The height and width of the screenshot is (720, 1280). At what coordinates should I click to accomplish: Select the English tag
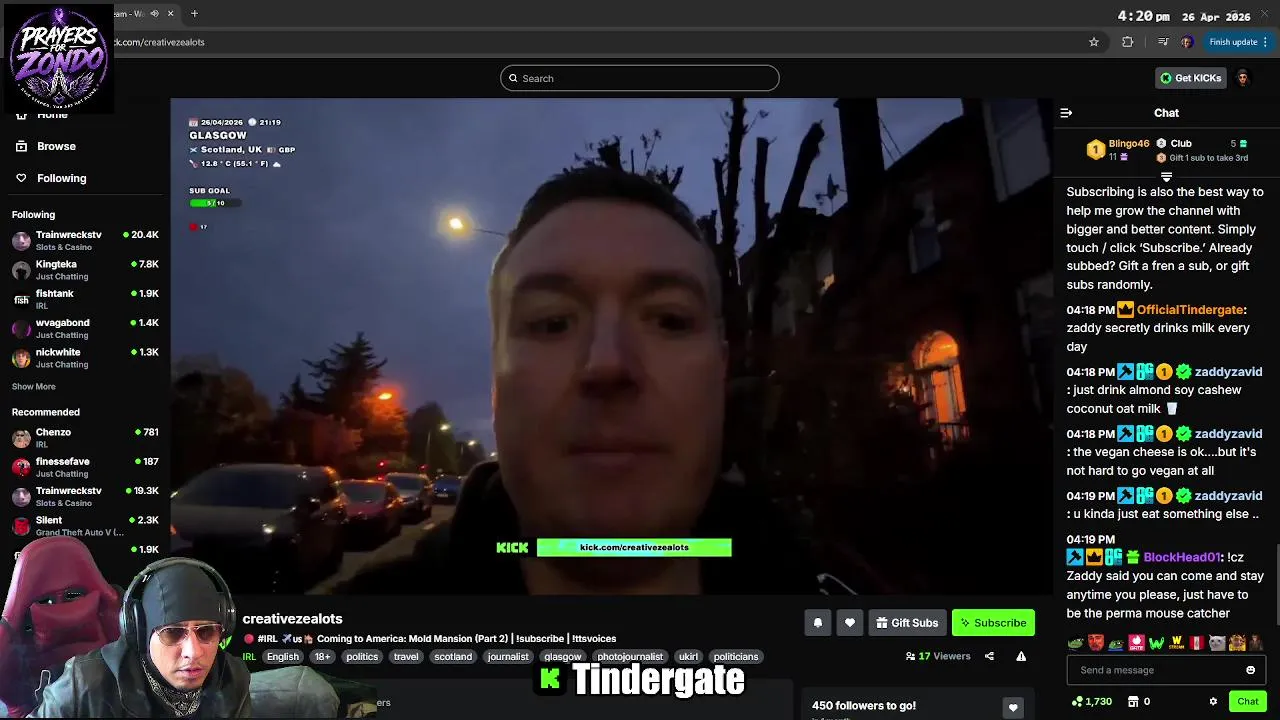pos(283,657)
